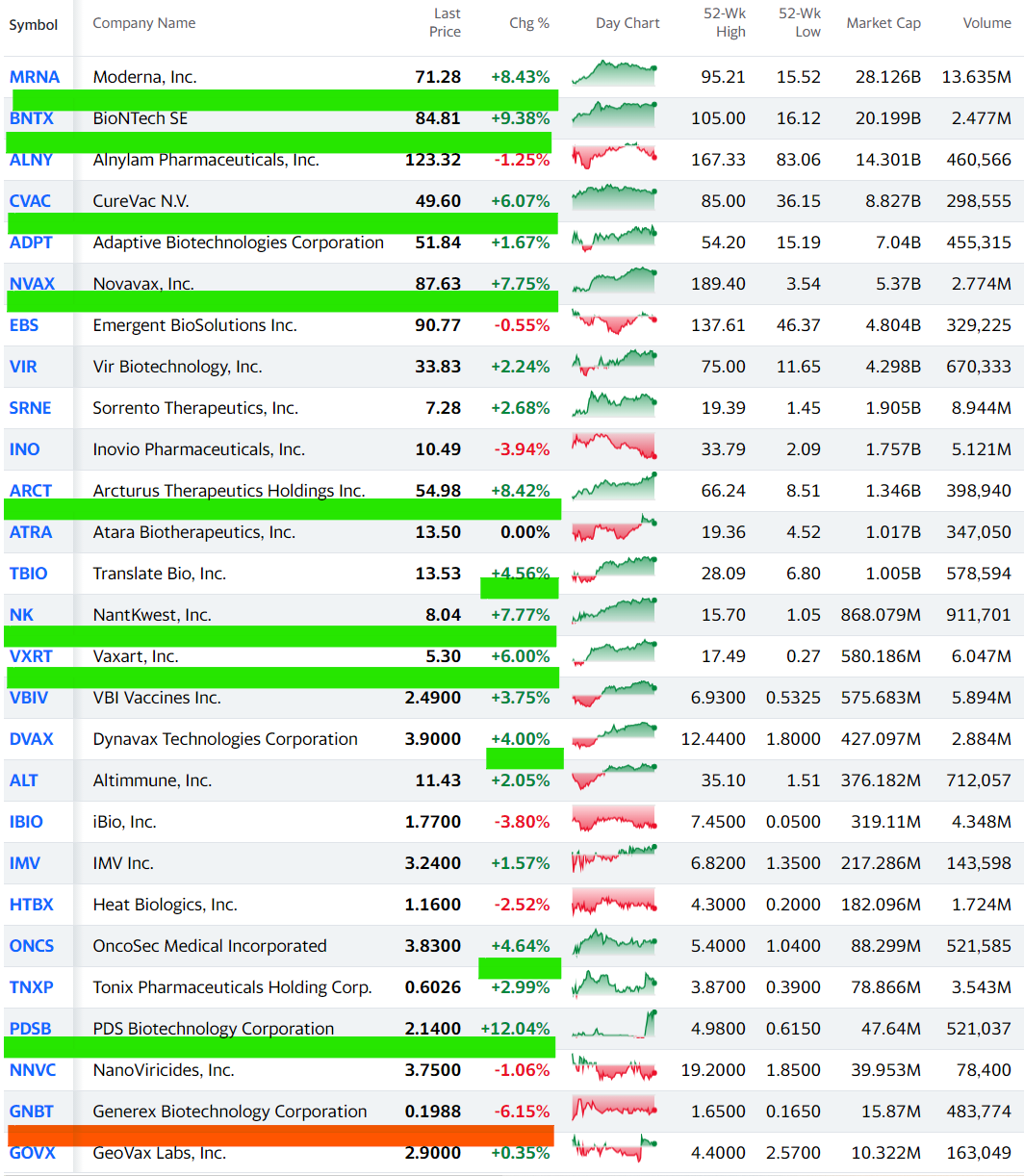The width and height of the screenshot is (1024, 1176).
Task: Select Inovio change -3.94%
Action: click(523, 449)
